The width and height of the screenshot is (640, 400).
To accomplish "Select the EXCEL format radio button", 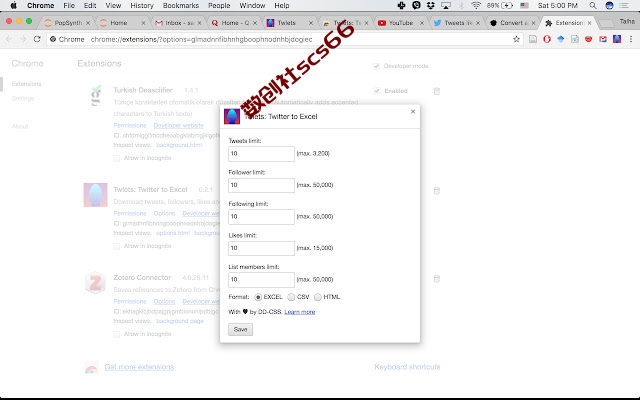I will click(258, 297).
